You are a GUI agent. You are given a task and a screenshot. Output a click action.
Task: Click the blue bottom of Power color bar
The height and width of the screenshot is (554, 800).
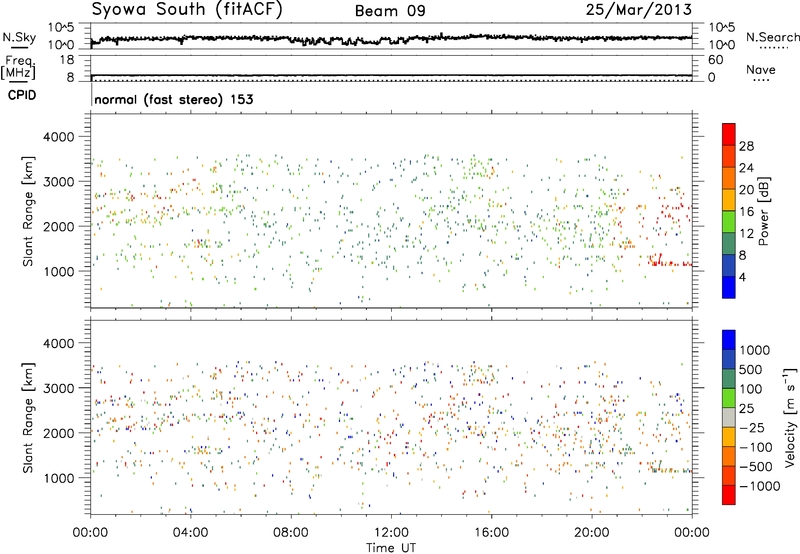pyautogui.click(x=729, y=287)
